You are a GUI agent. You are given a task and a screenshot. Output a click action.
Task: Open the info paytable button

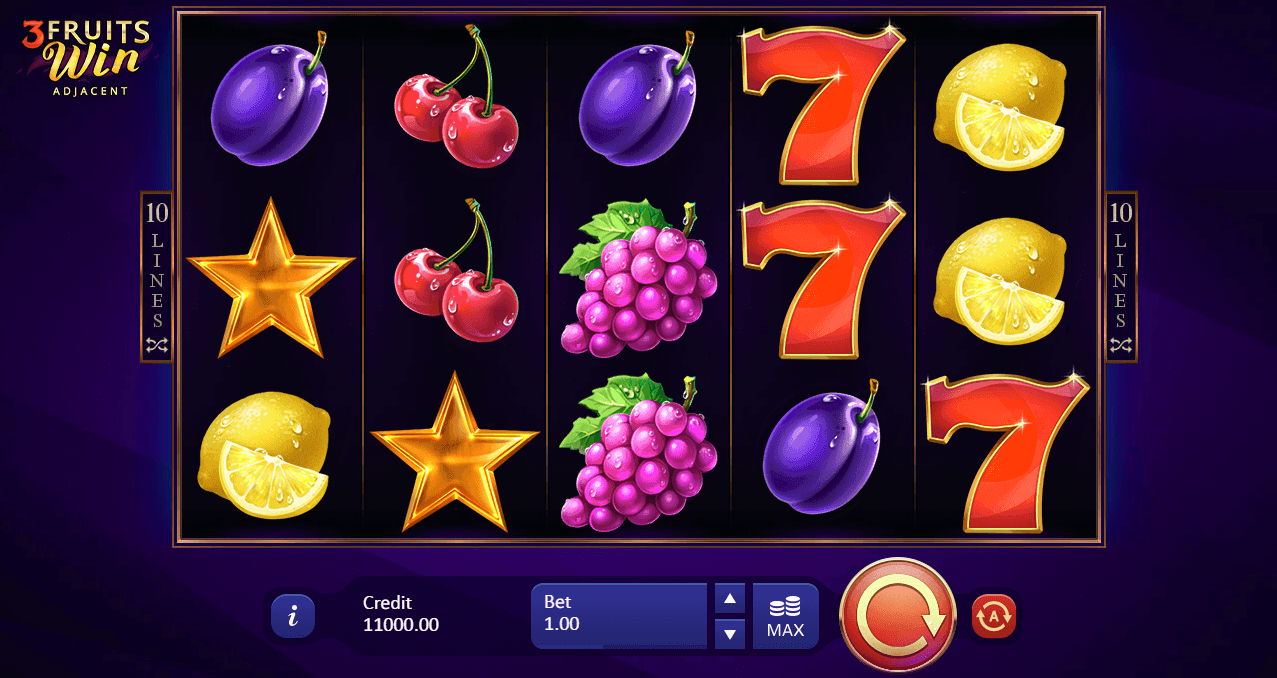click(293, 616)
